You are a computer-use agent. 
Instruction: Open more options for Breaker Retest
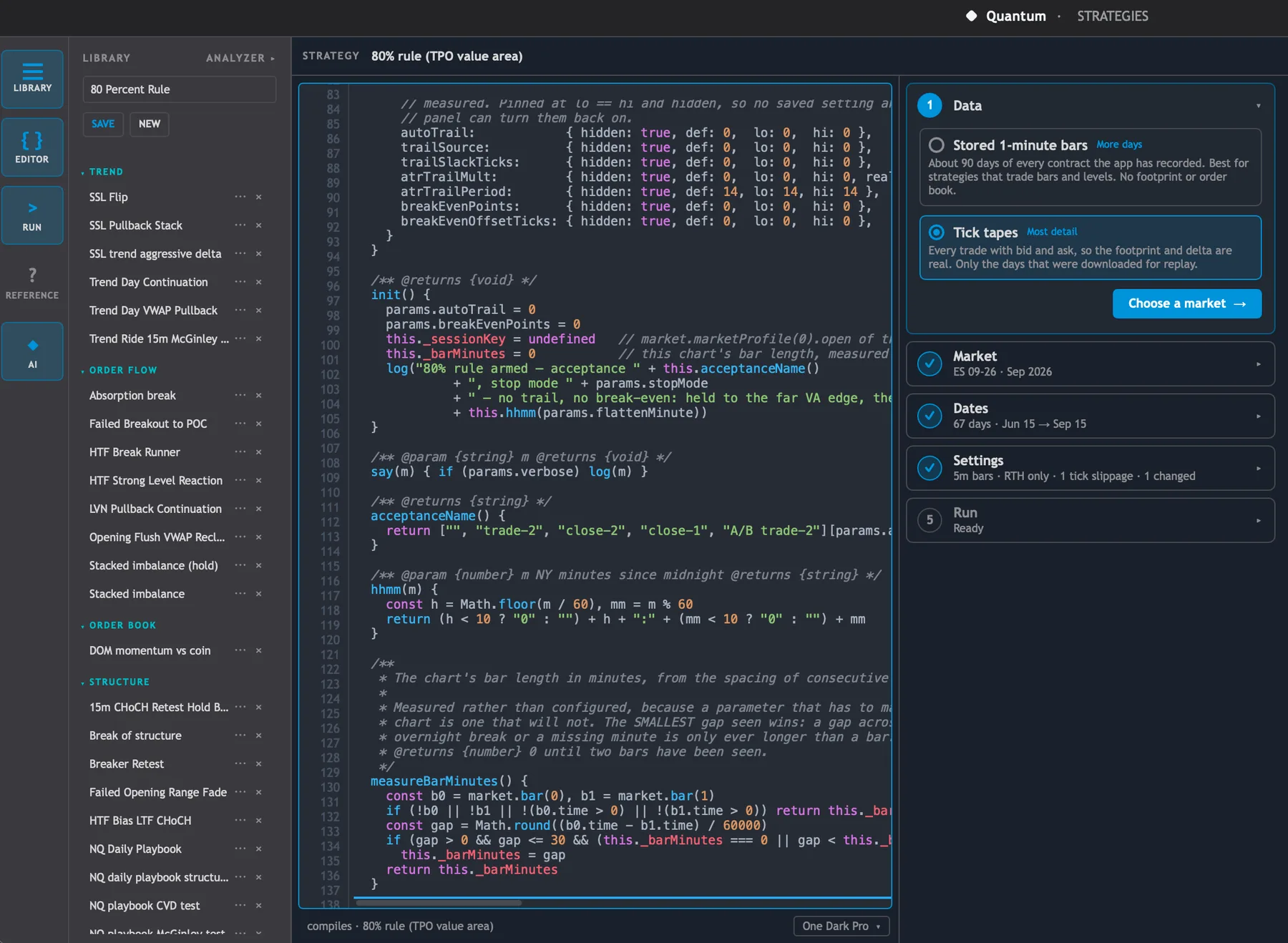click(x=240, y=764)
